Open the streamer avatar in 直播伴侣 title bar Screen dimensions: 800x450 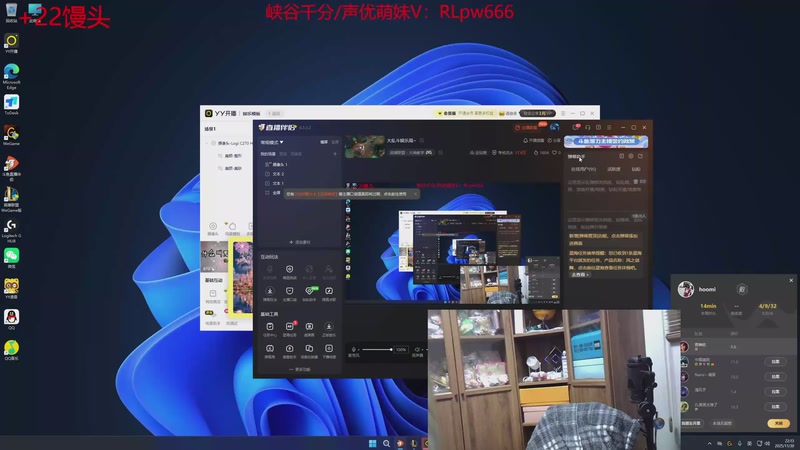[x=555, y=127]
